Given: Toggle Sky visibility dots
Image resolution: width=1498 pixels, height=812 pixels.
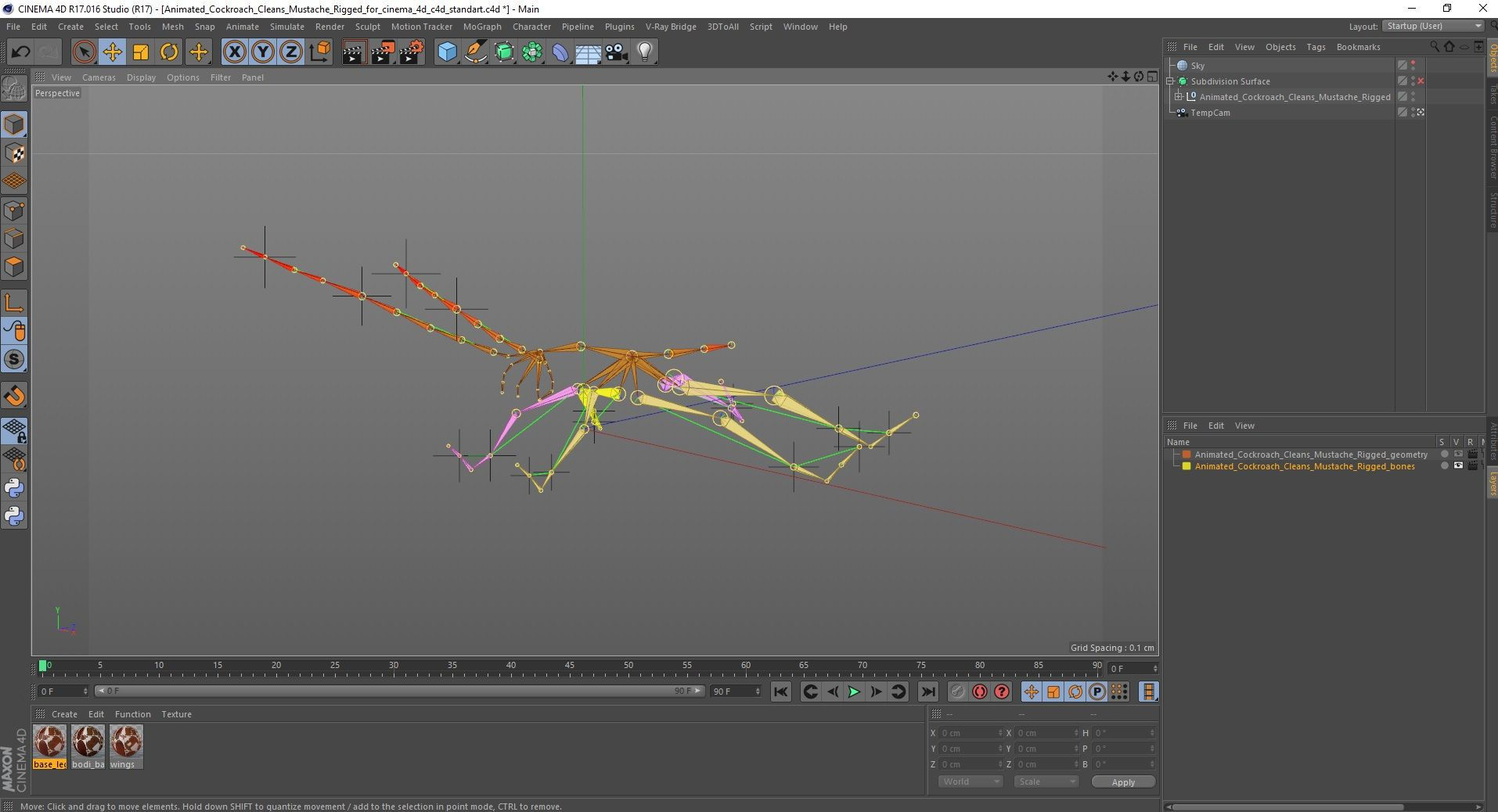Looking at the screenshot, I should pyautogui.click(x=1413, y=66).
